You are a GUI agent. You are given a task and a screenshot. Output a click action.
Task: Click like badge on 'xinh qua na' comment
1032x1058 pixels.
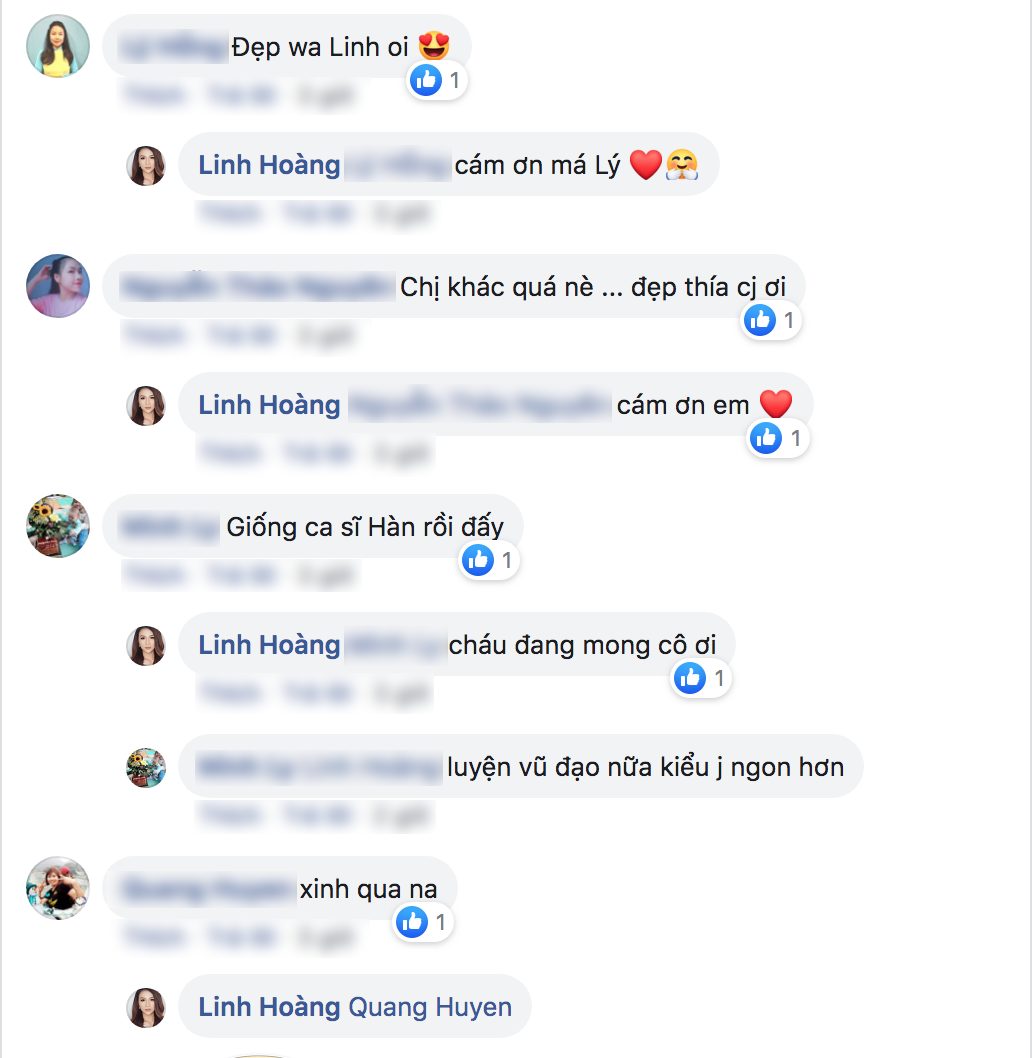point(423,922)
